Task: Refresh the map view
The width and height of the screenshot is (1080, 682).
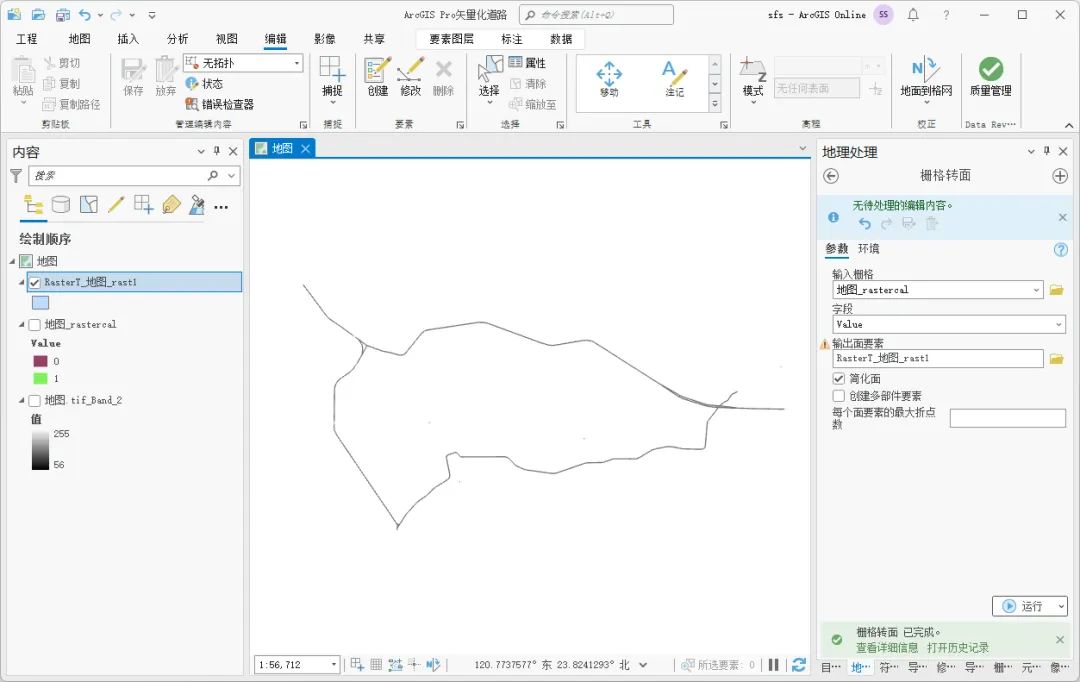Action: (x=798, y=665)
